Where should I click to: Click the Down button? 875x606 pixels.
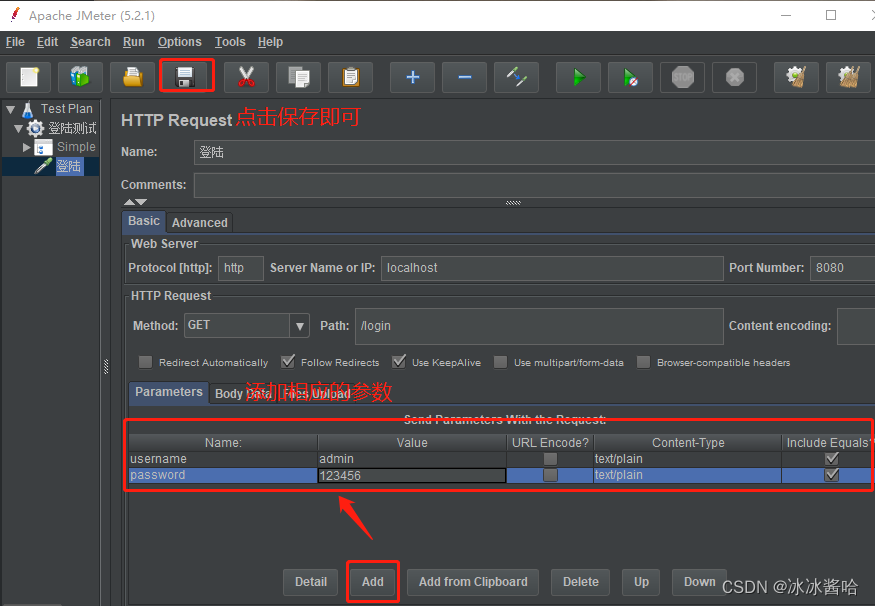[699, 582]
